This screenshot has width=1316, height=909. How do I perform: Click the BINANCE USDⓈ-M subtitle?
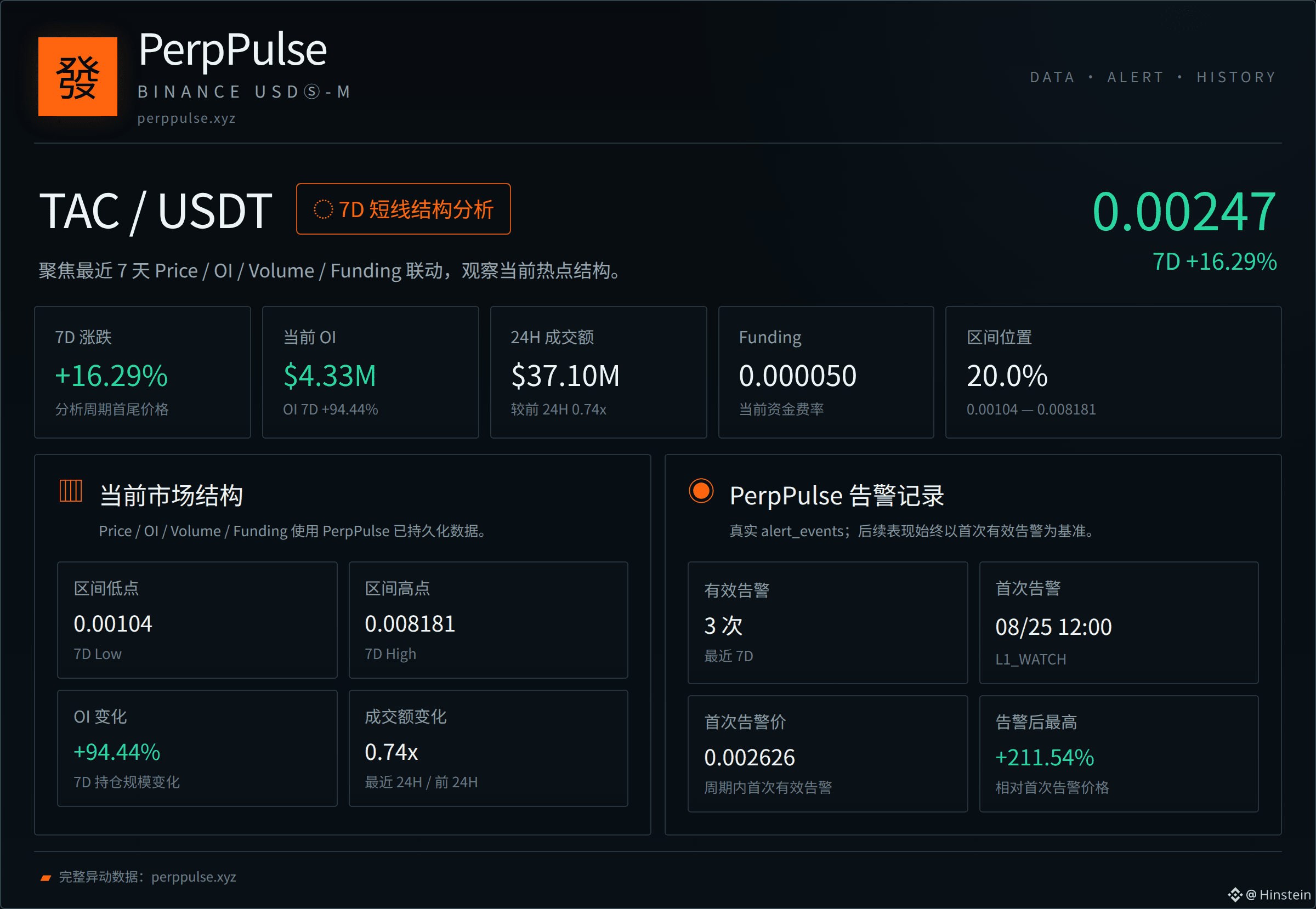(245, 92)
